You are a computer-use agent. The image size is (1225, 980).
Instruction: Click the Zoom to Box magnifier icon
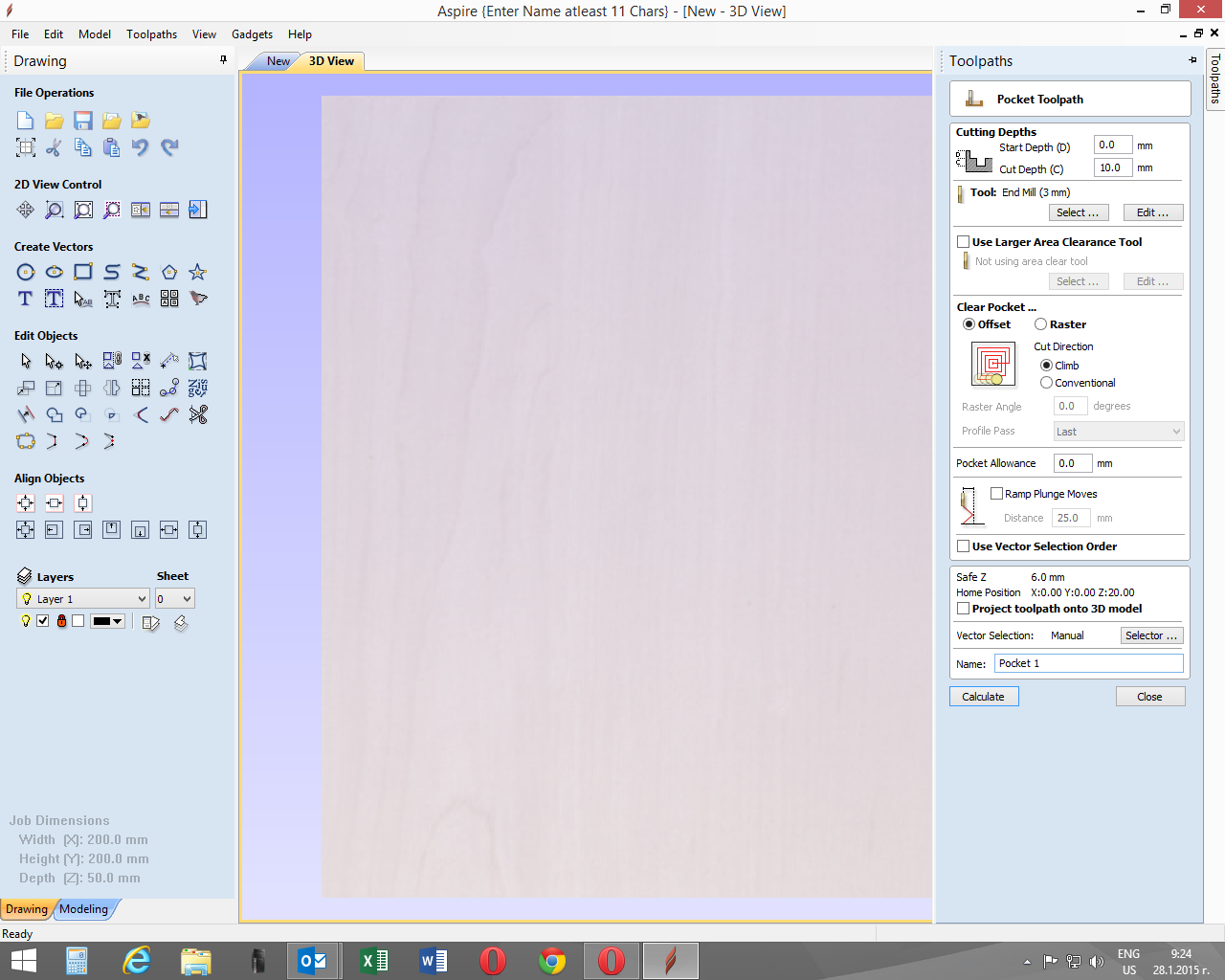(55, 210)
